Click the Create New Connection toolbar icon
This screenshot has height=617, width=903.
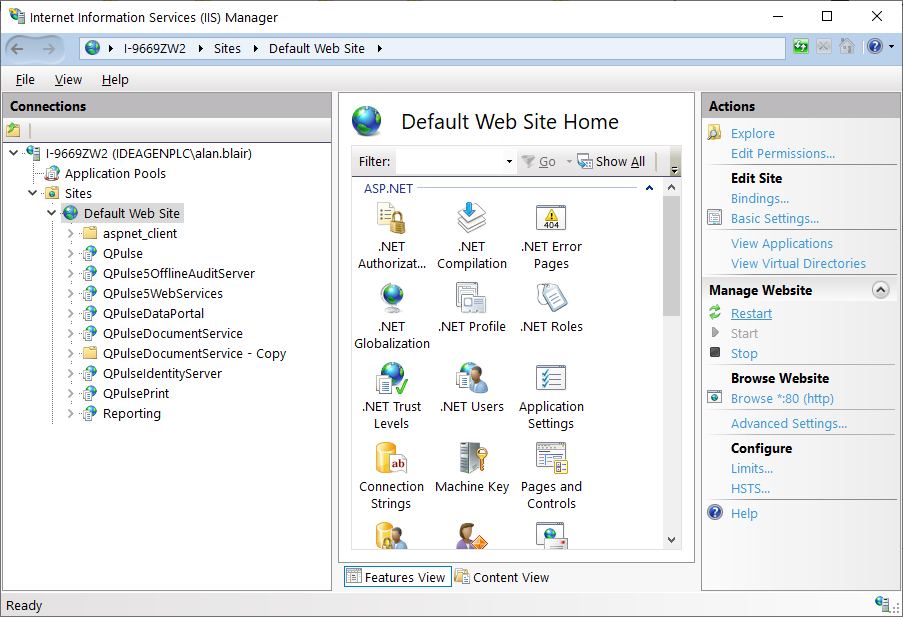pos(13,130)
